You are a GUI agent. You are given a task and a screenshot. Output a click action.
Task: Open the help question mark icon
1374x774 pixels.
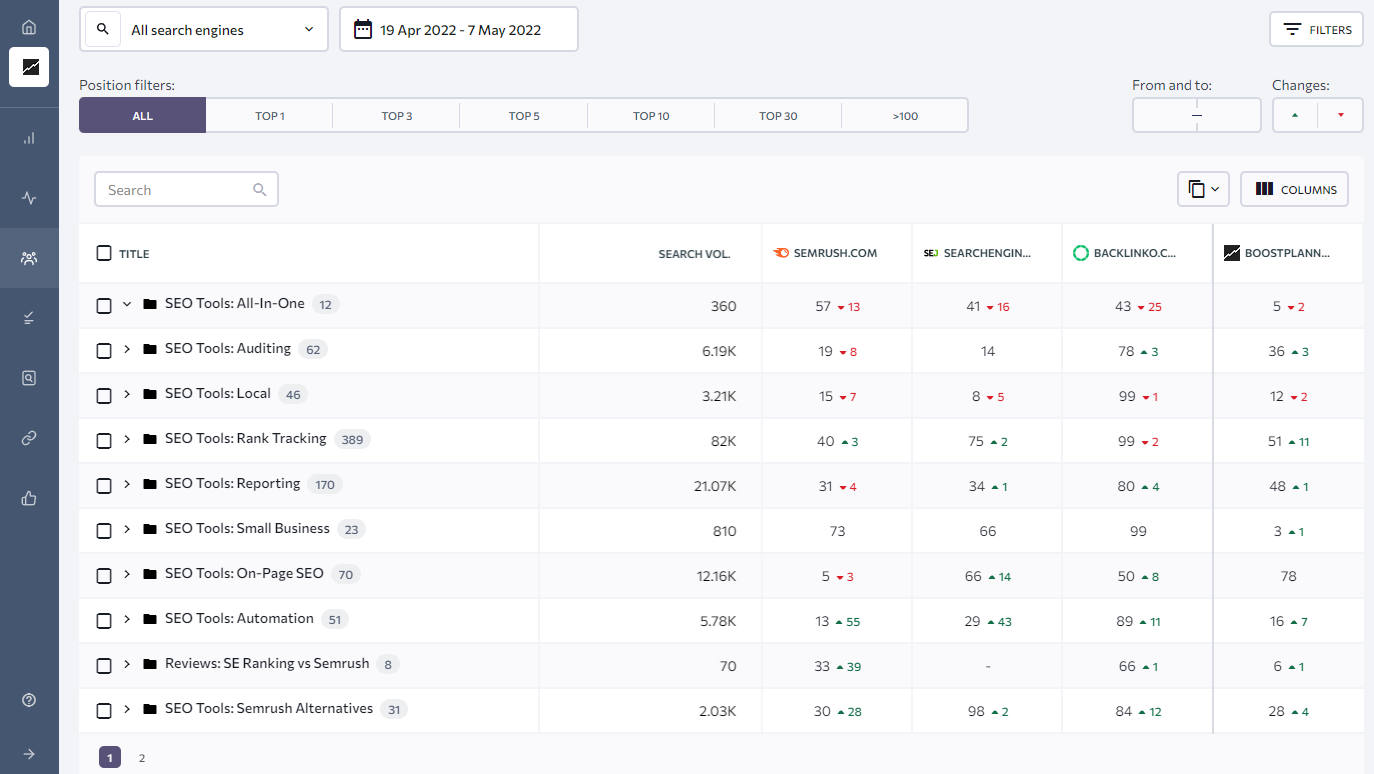[29, 700]
